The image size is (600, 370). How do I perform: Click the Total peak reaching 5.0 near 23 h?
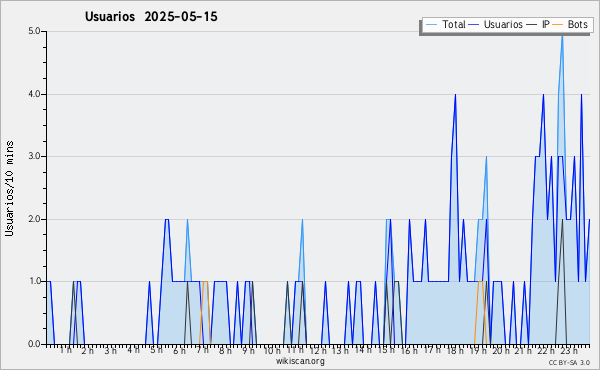pos(562,36)
